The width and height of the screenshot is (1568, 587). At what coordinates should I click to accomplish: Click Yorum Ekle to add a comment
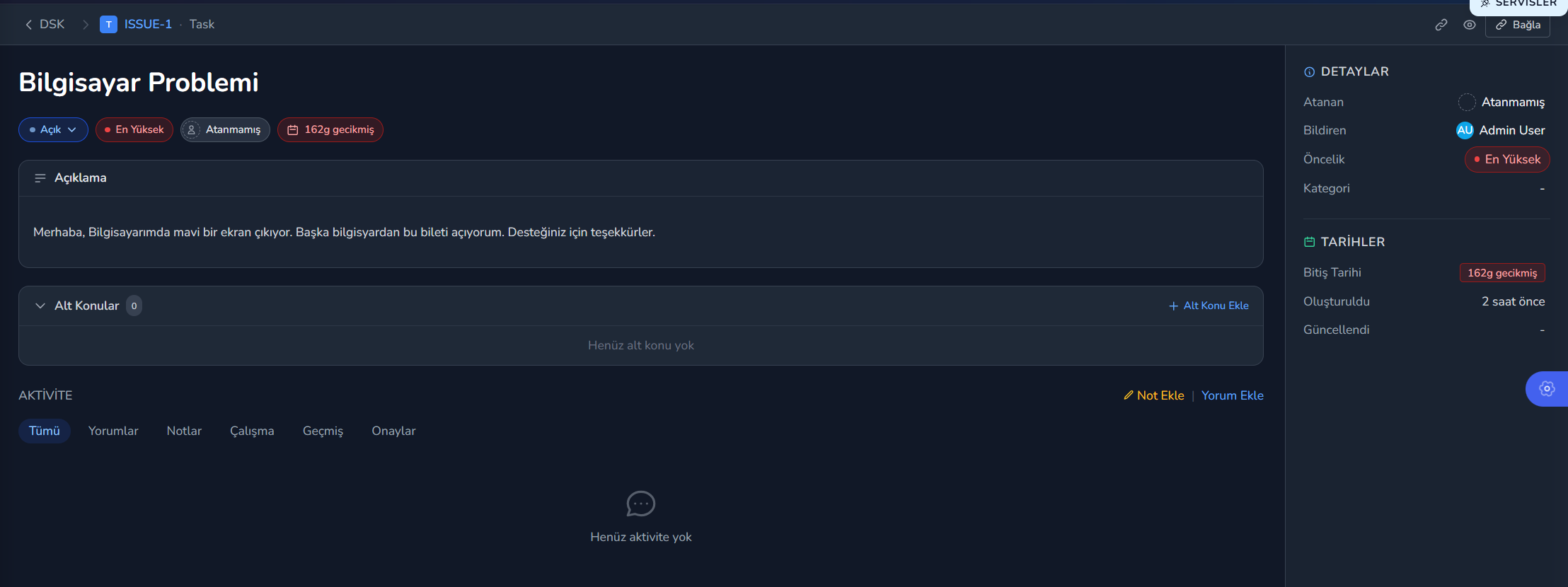1233,395
